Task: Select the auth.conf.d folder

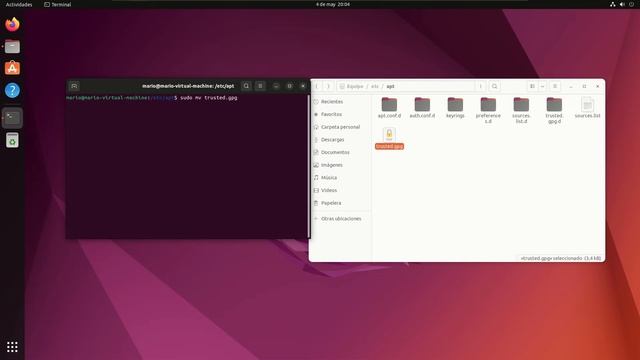Action: (x=422, y=108)
